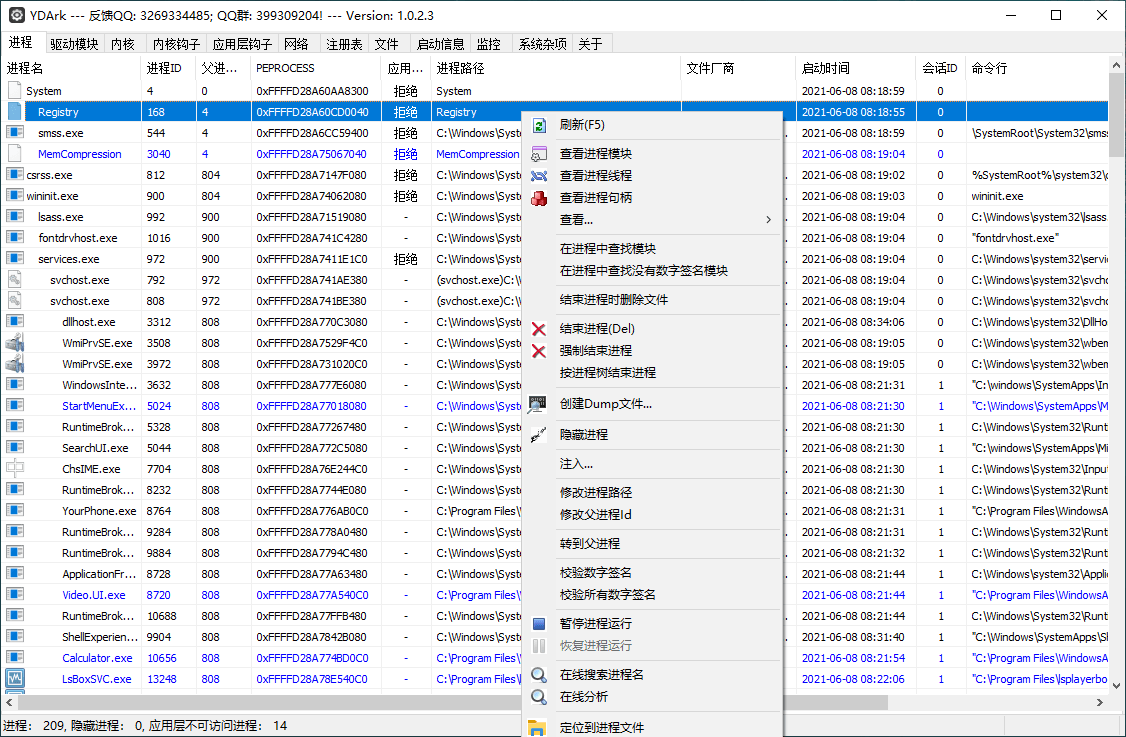Click the suspend process blue square icon

tap(539, 624)
